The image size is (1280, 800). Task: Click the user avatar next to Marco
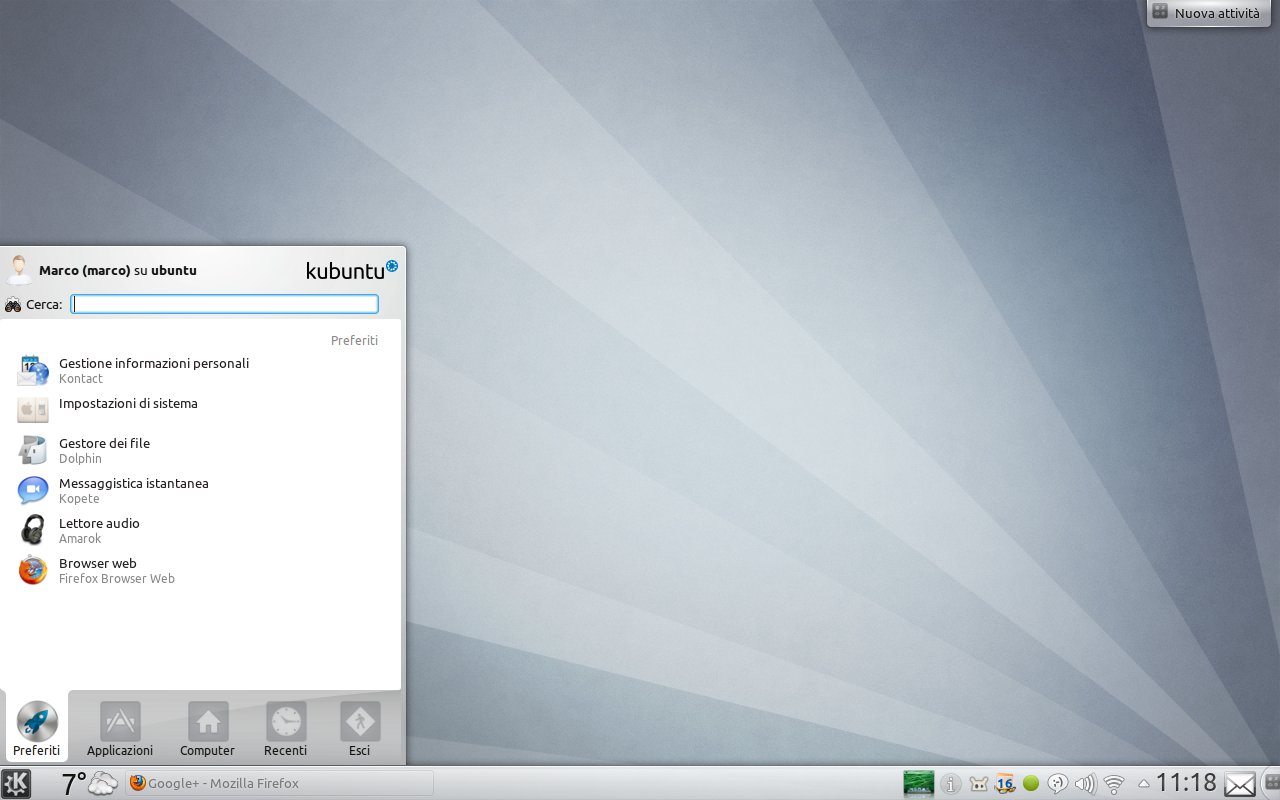point(18,269)
